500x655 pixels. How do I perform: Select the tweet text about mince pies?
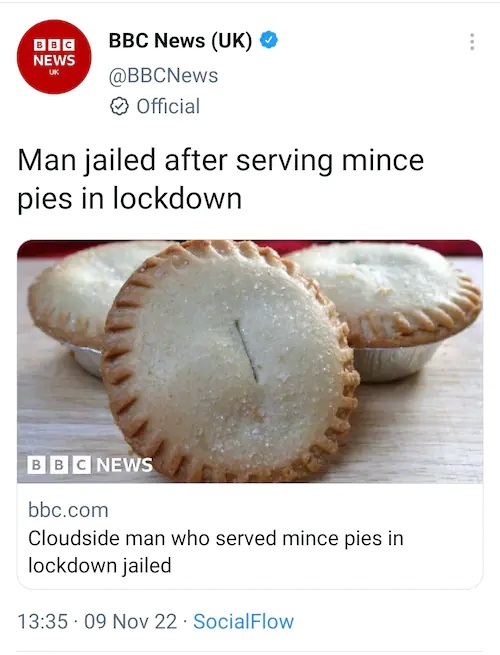[x=221, y=180]
